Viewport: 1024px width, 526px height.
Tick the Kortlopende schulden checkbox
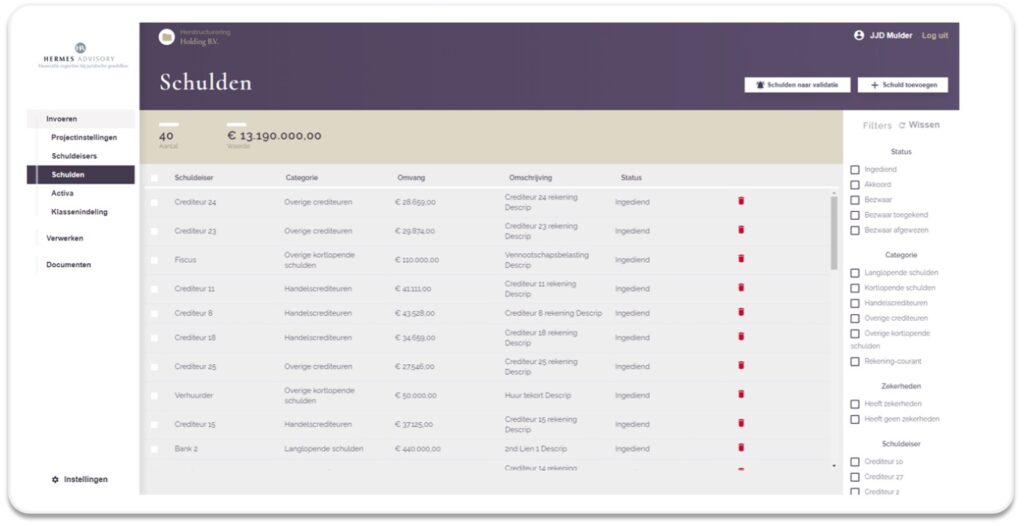(x=855, y=288)
